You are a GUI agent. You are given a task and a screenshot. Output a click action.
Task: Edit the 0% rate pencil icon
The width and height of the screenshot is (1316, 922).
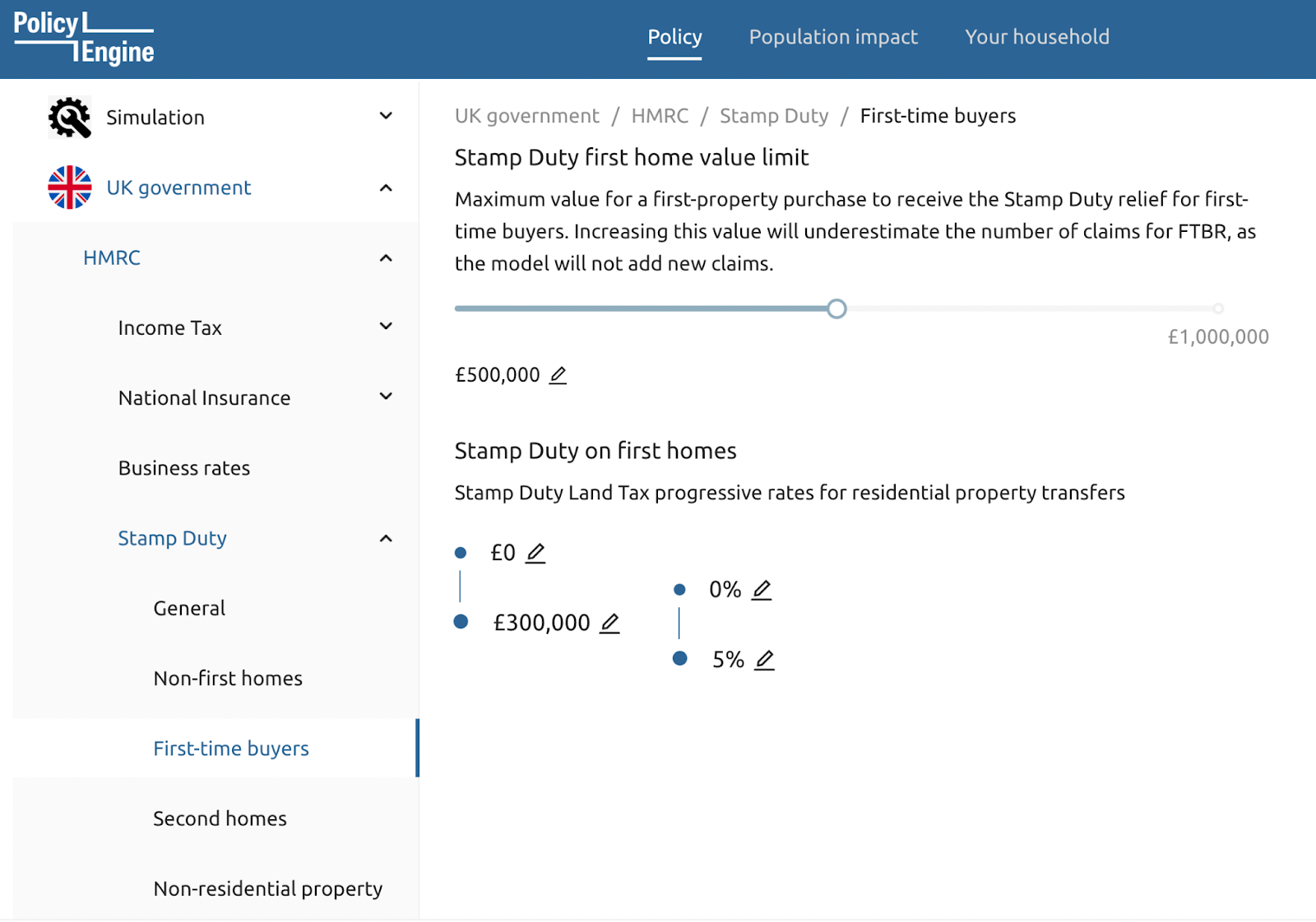762,590
